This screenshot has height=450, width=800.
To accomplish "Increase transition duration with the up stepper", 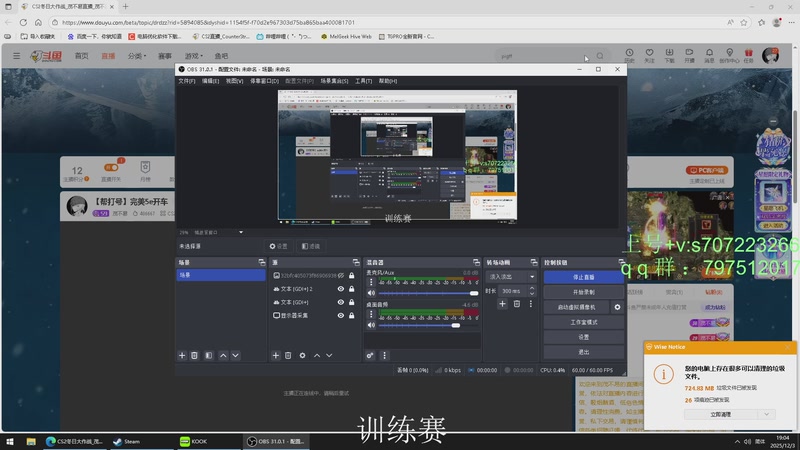I will point(532,288).
